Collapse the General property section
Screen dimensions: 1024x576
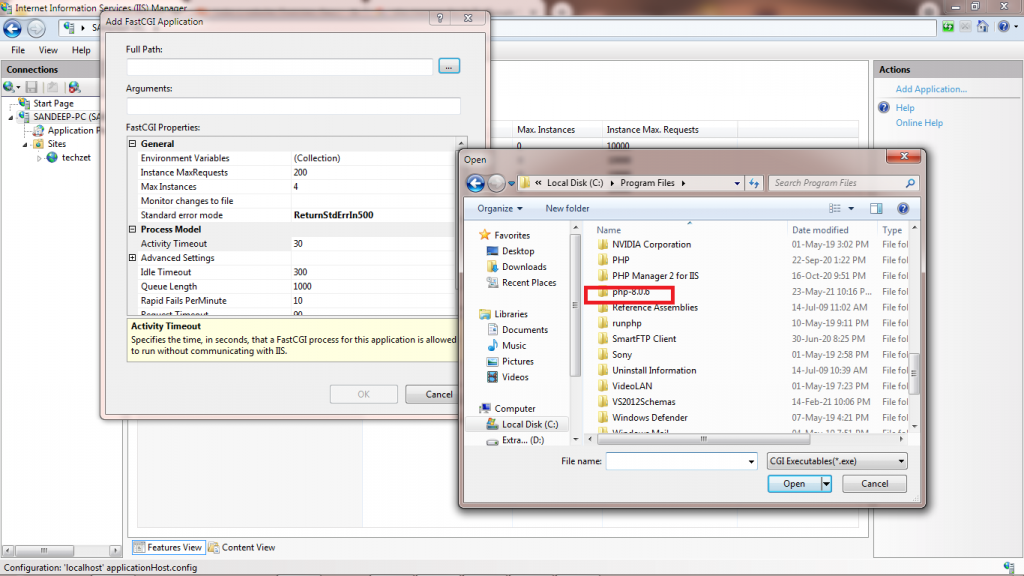pyautogui.click(x=133, y=144)
